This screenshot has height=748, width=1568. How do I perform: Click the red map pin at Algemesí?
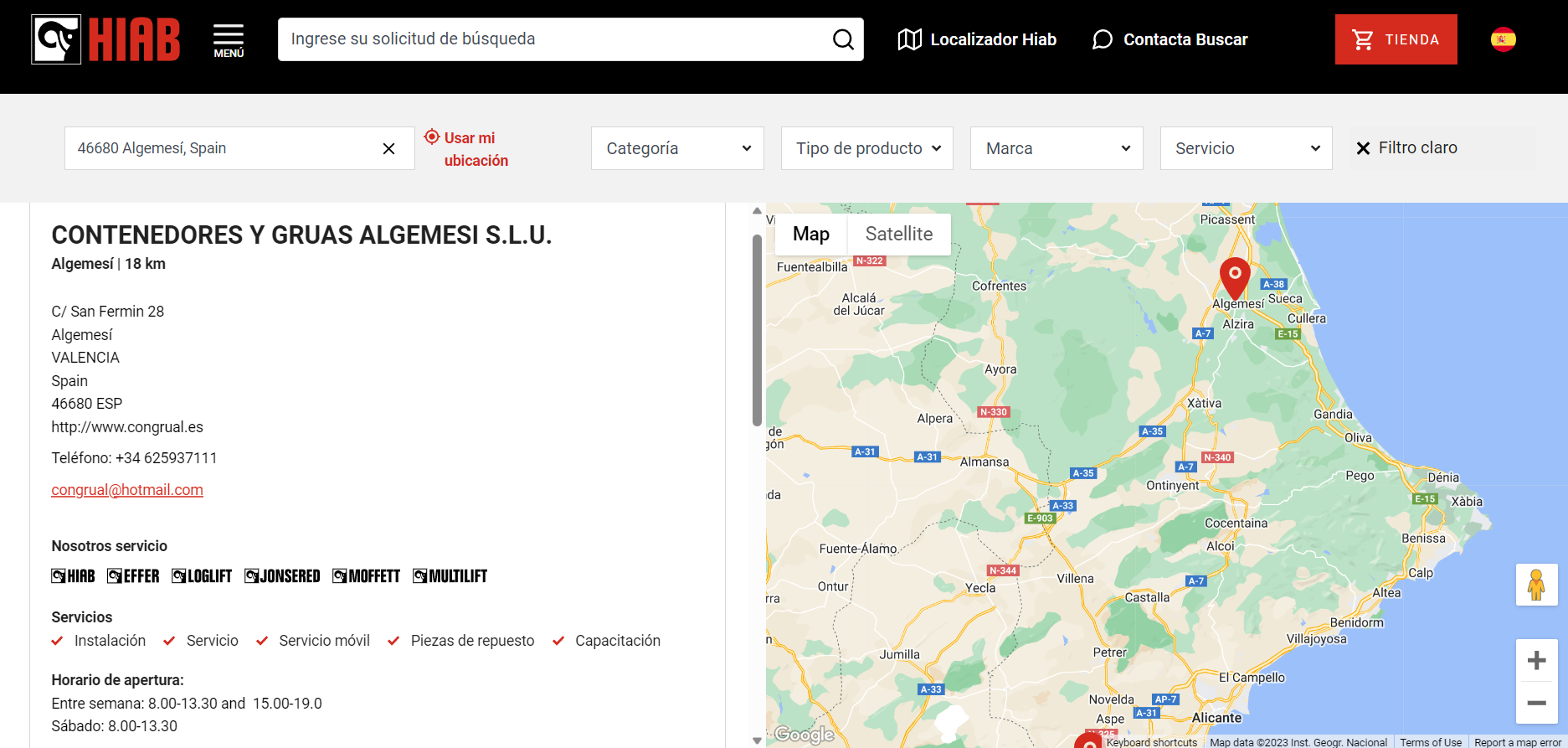pyautogui.click(x=1235, y=277)
